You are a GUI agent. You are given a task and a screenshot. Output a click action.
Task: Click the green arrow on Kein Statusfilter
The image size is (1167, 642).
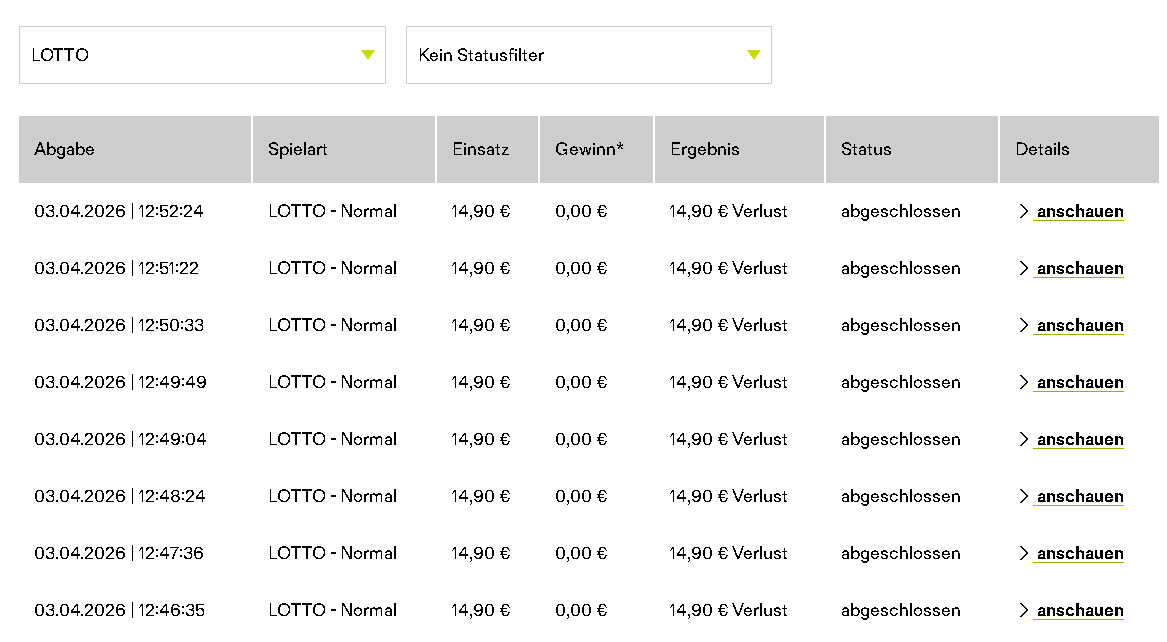click(754, 55)
